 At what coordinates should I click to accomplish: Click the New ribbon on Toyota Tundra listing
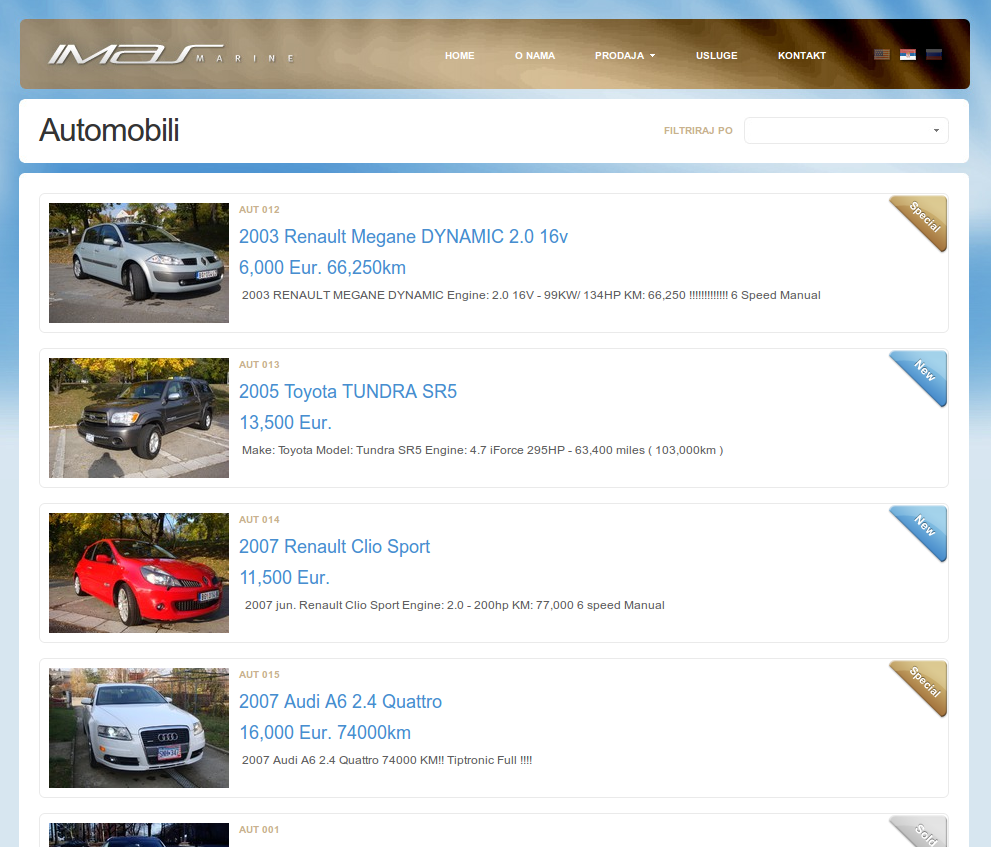tap(920, 377)
